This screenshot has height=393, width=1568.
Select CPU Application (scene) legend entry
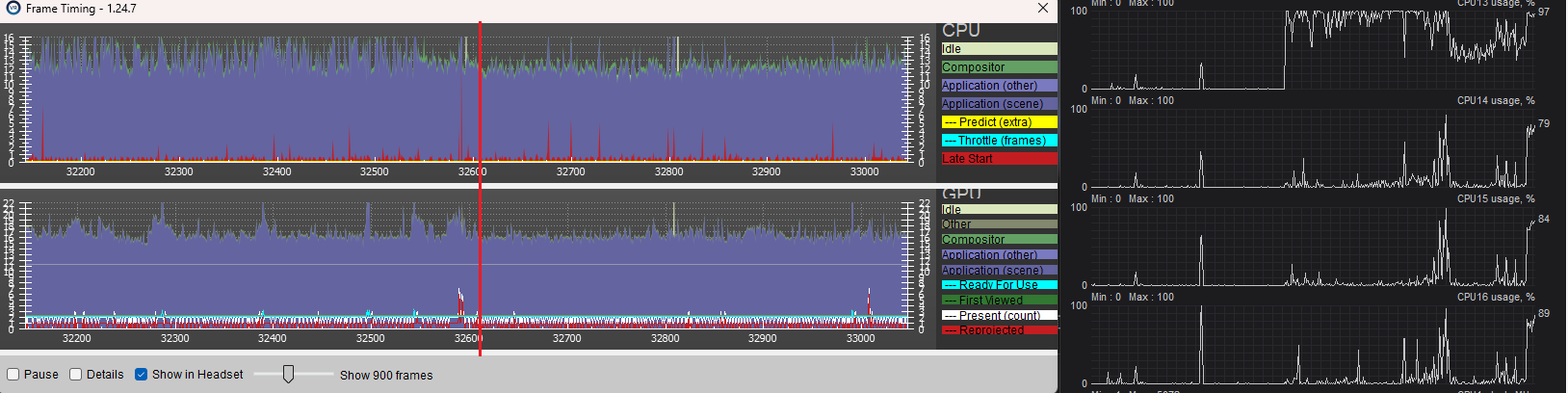coord(999,104)
